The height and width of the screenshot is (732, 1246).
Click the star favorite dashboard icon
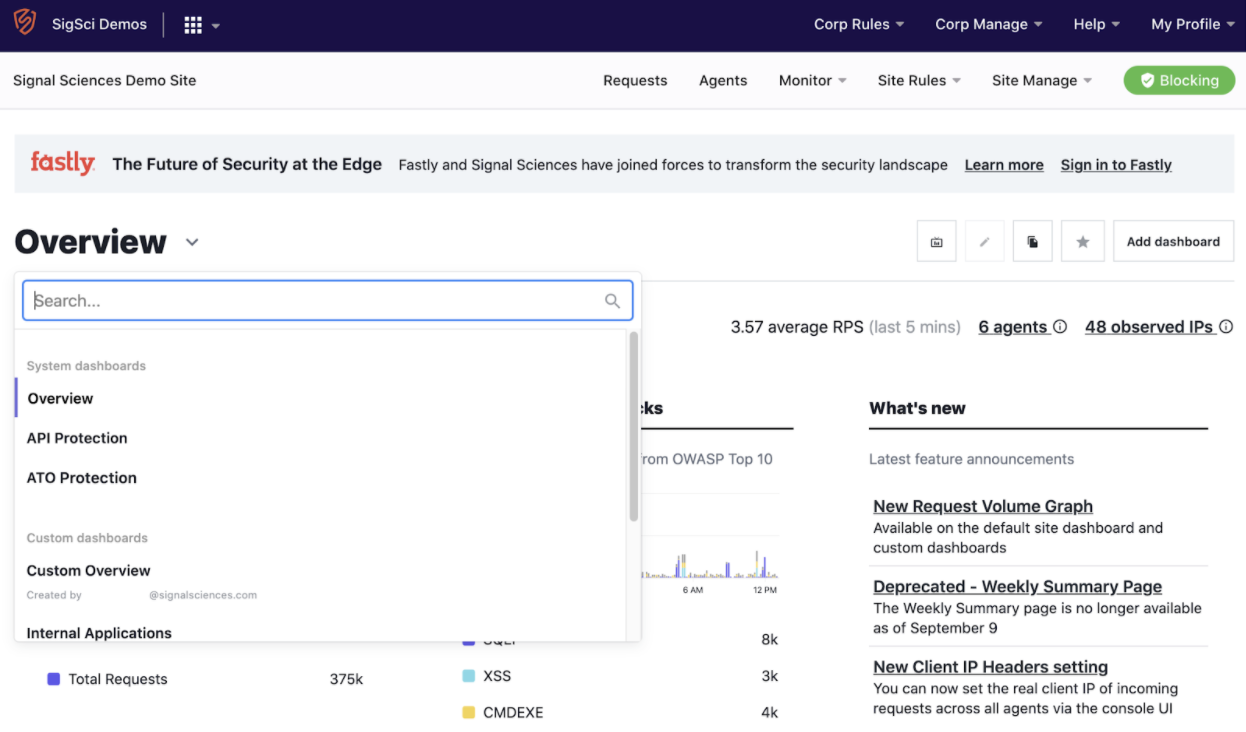pos(1083,242)
